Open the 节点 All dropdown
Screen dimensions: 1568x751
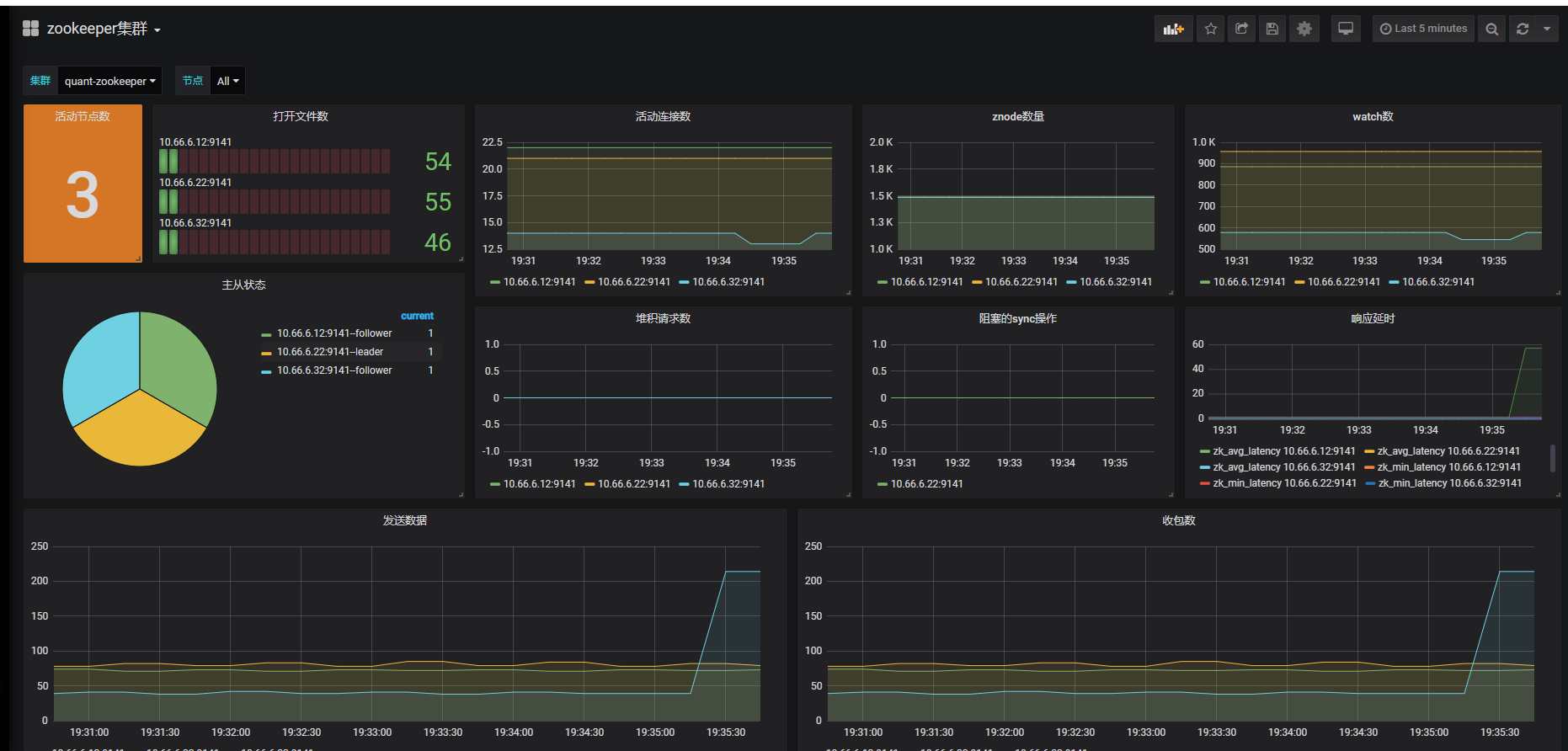point(227,81)
